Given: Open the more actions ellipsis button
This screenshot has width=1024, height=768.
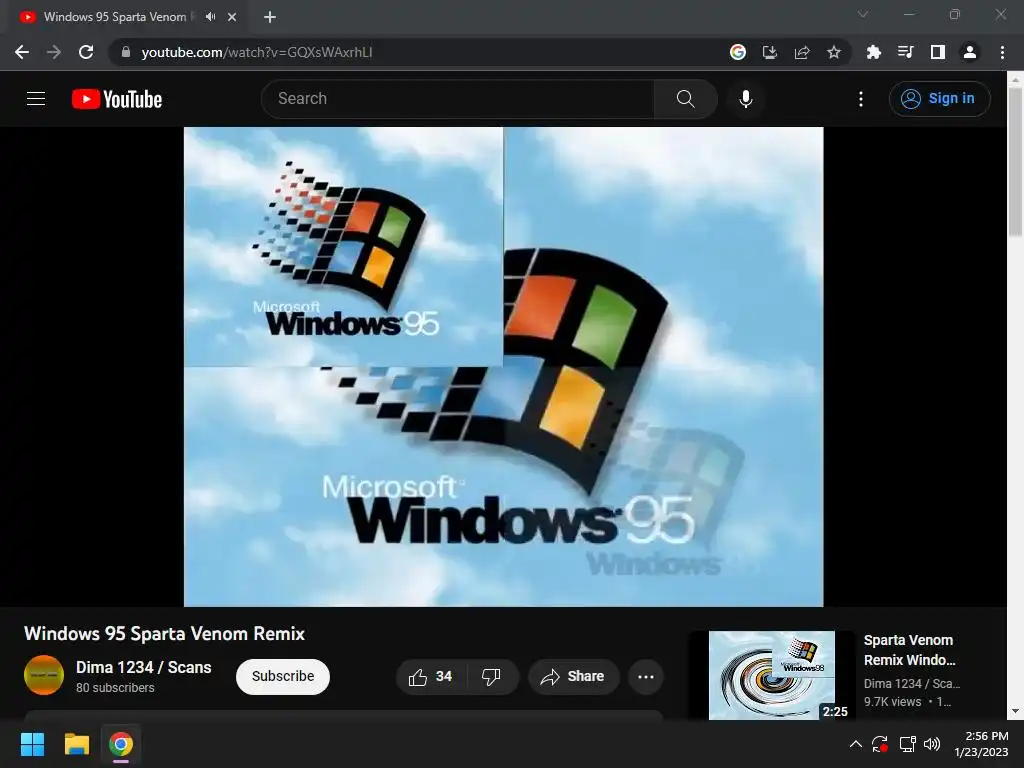Looking at the screenshot, I should (x=646, y=677).
